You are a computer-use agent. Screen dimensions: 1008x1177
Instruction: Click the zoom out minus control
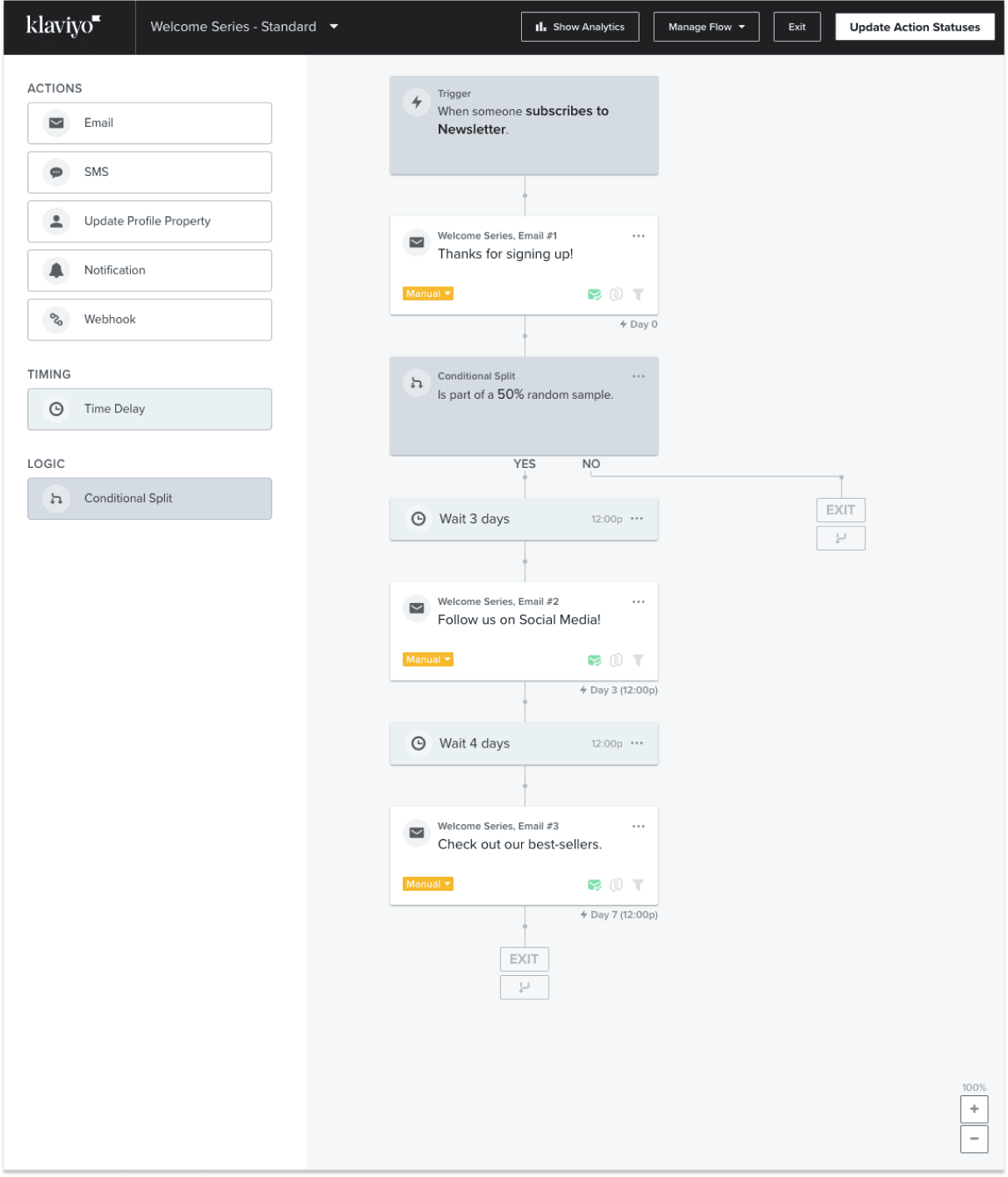974,1138
